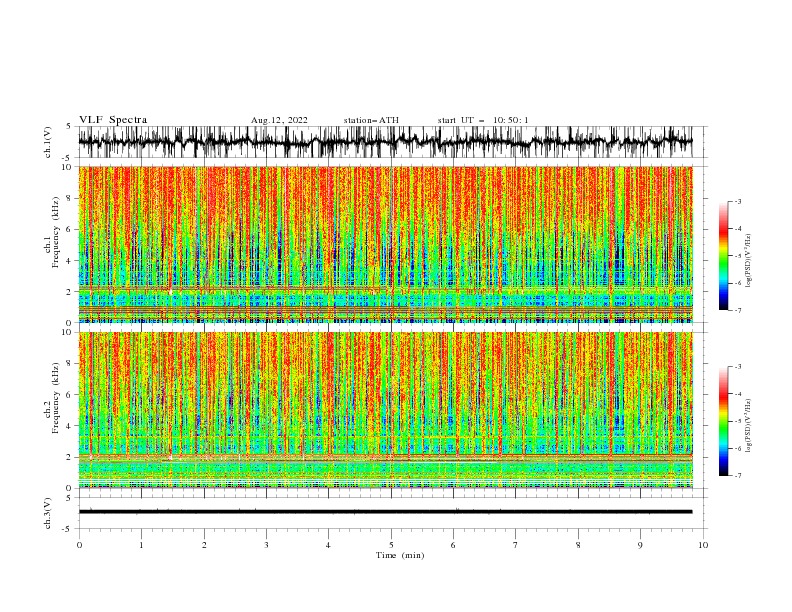The width and height of the screenshot is (792, 612).
Task: Click the log(PSD) label beside ch.1 colorbar
Action: coord(748,261)
